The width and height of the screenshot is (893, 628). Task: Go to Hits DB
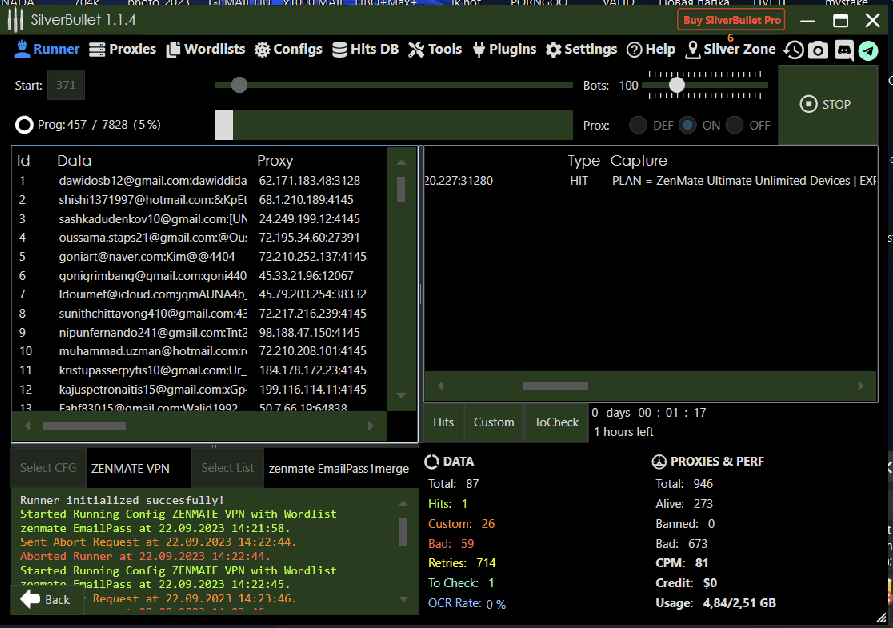pos(365,49)
